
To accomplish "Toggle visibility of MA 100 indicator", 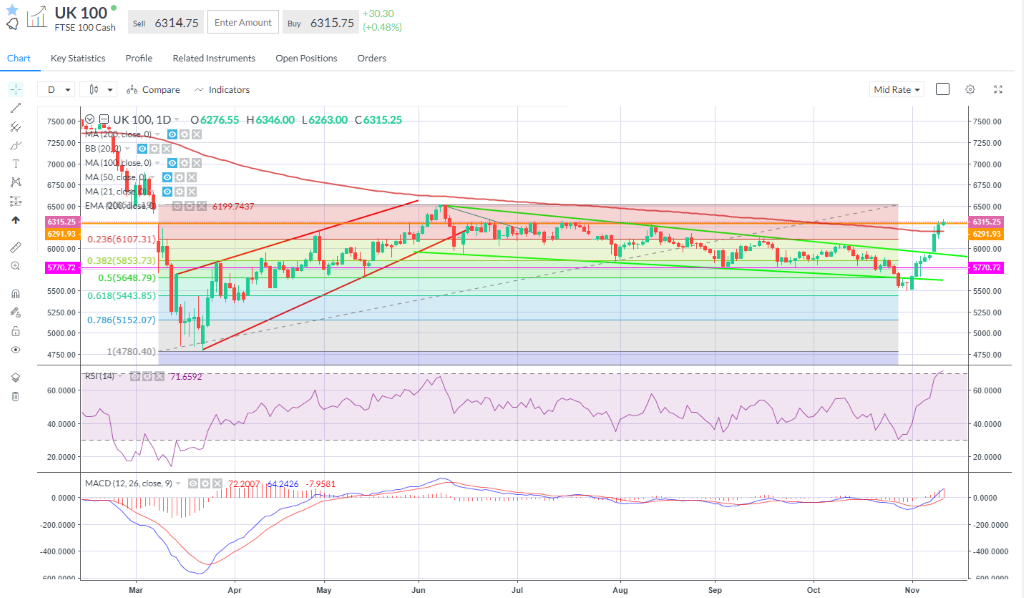I will (x=172, y=163).
